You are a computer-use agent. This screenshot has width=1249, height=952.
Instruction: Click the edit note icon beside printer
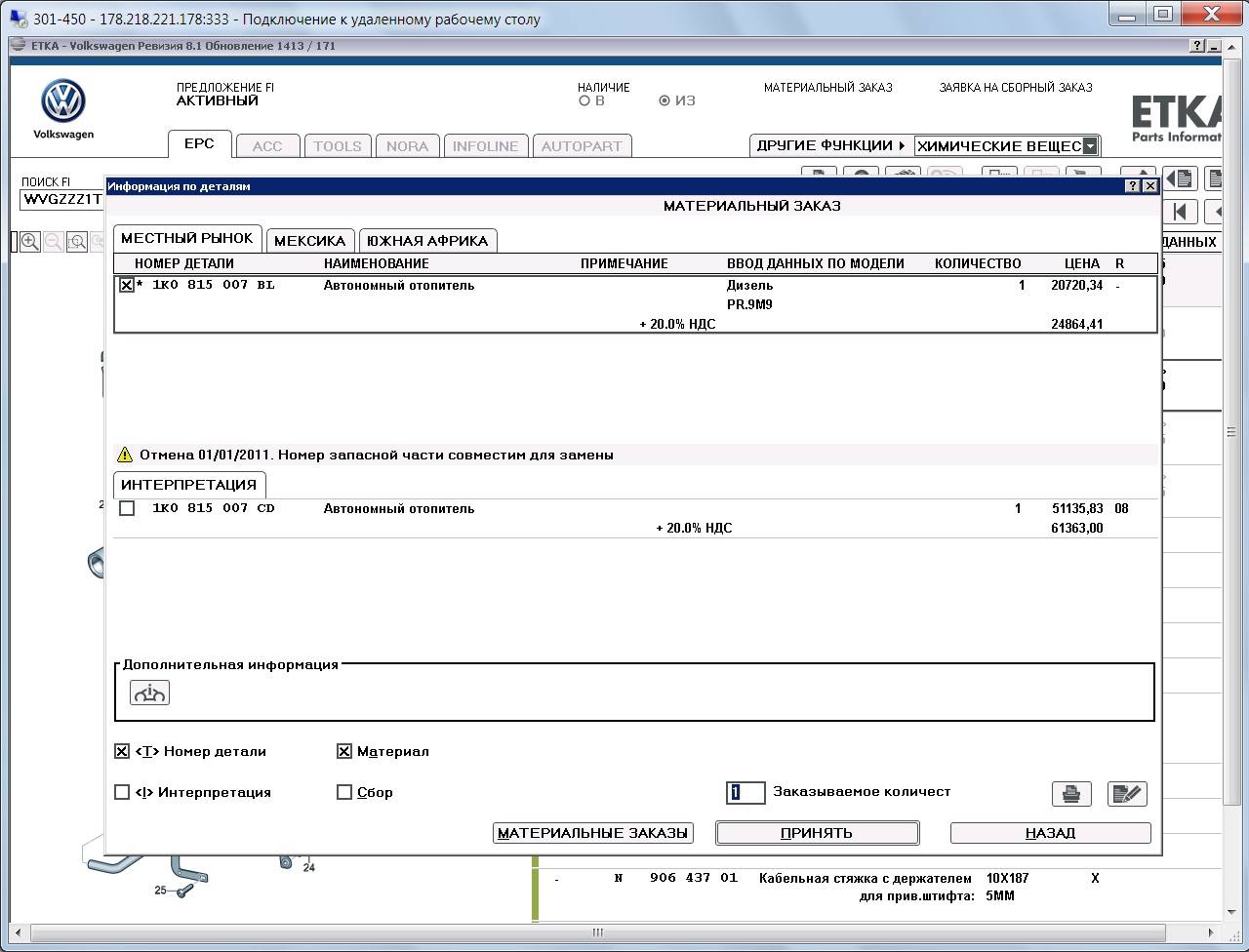pyautogui.click(x=1127, y=793)
